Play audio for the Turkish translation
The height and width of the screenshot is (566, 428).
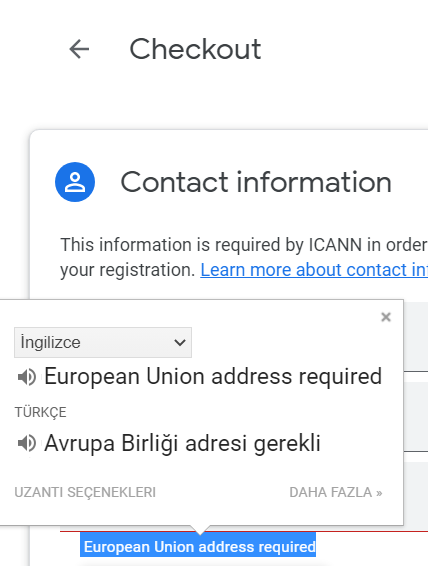coord(27,443)
